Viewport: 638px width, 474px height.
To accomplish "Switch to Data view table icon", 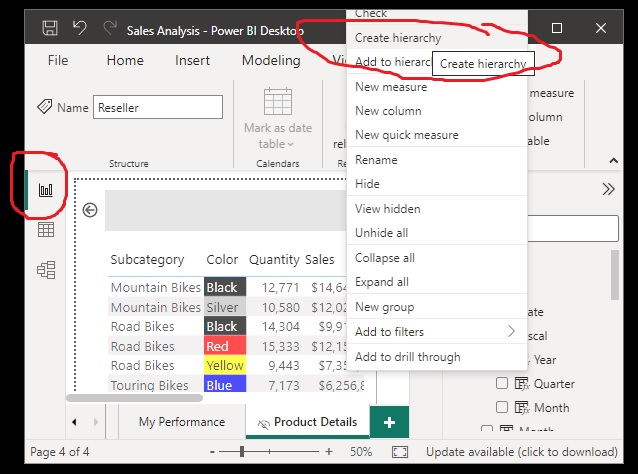I will coord(46,230).
